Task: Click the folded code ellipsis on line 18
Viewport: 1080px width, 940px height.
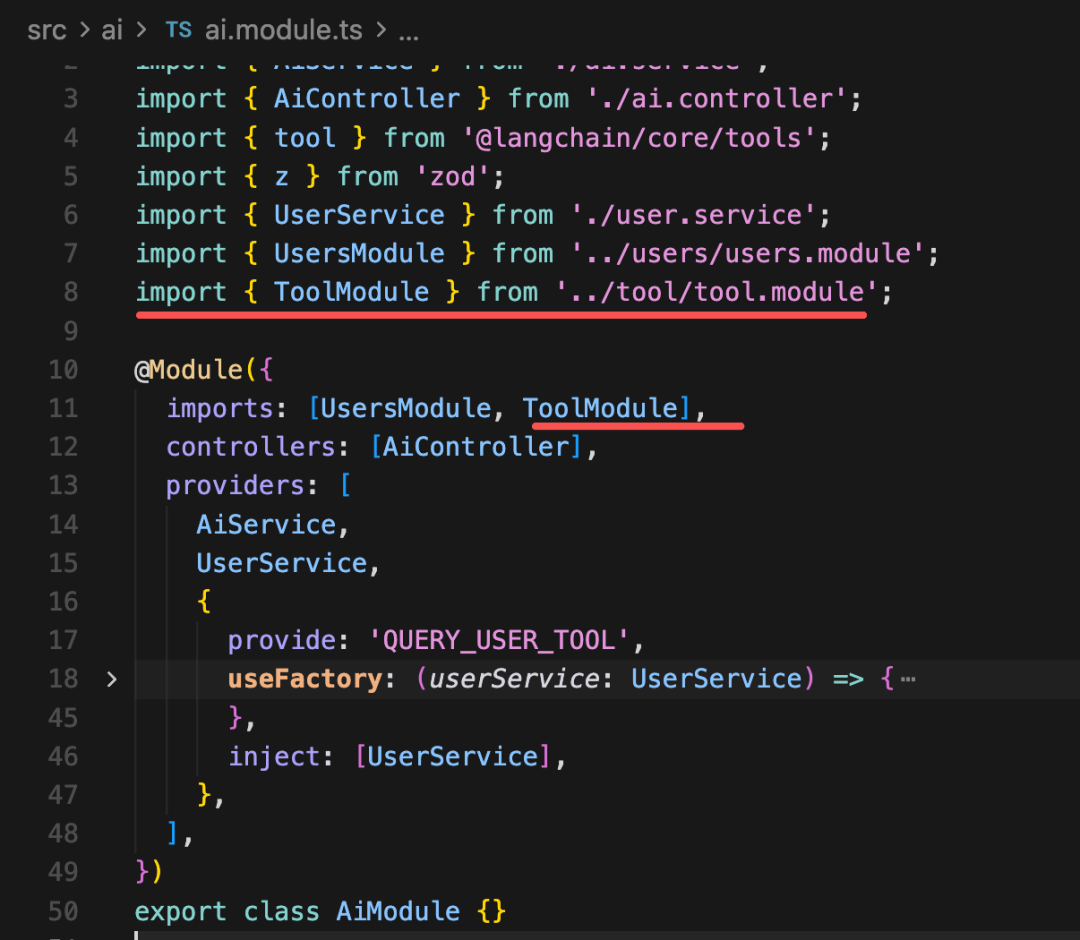Action: pos(908,680)
